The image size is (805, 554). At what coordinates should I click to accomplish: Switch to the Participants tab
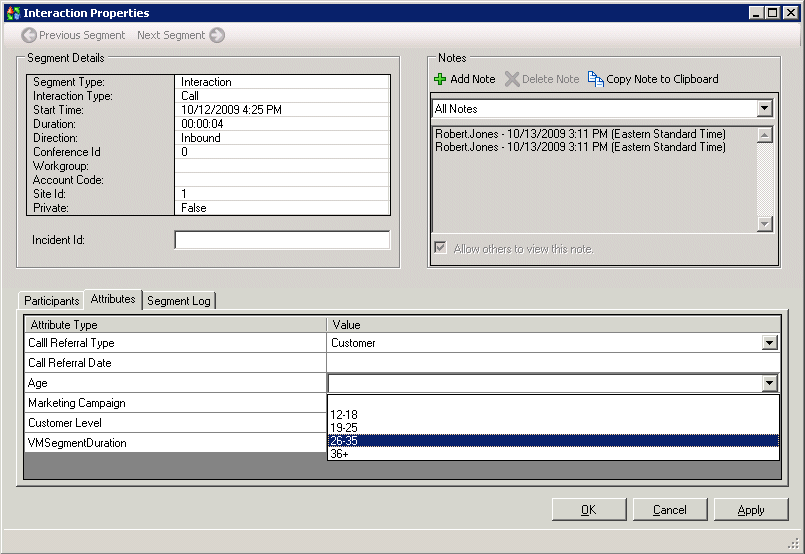pyautogui.click(x=51, y=300)
